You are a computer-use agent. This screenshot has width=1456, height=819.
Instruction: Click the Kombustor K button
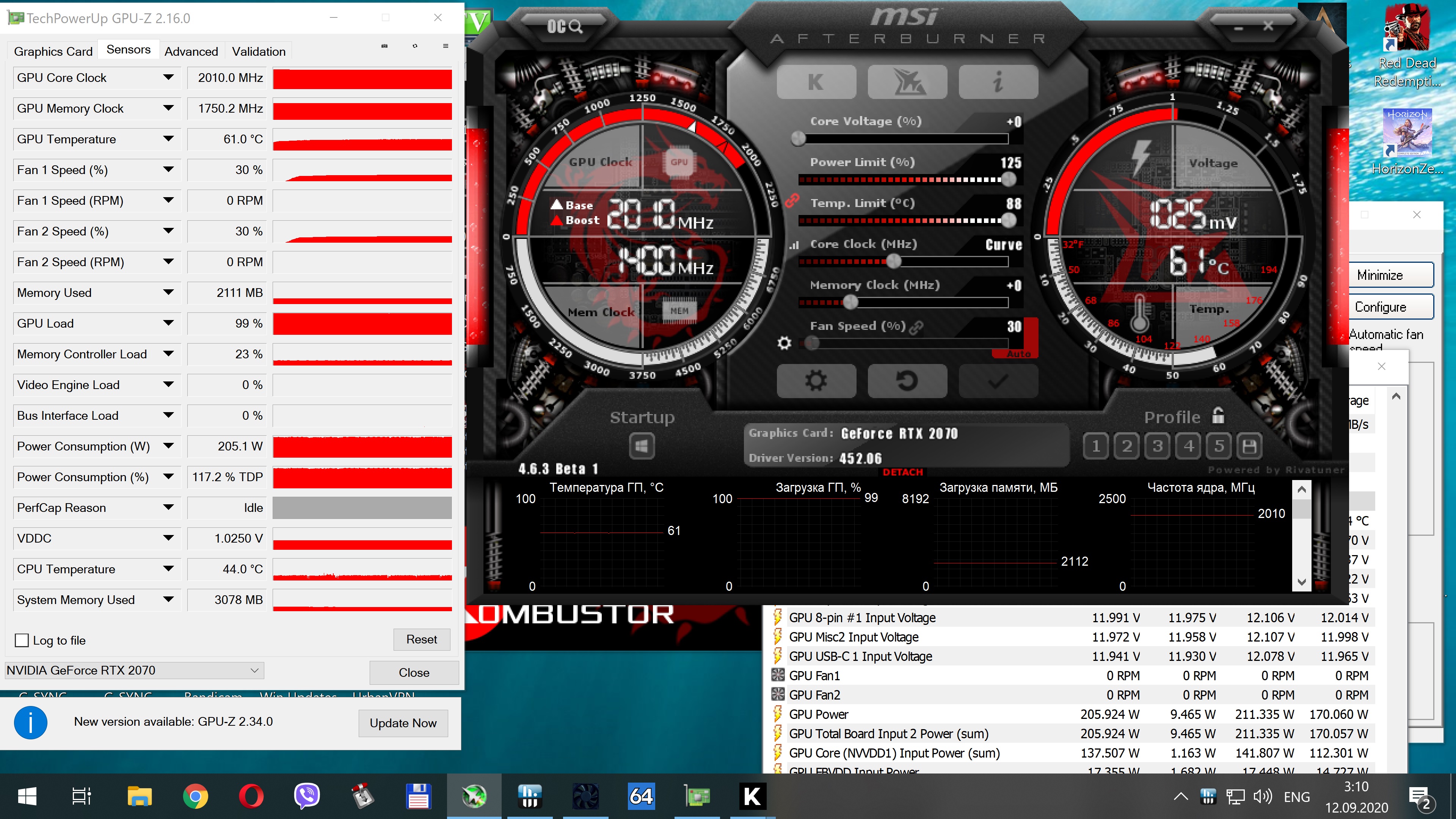pos(816,83)
